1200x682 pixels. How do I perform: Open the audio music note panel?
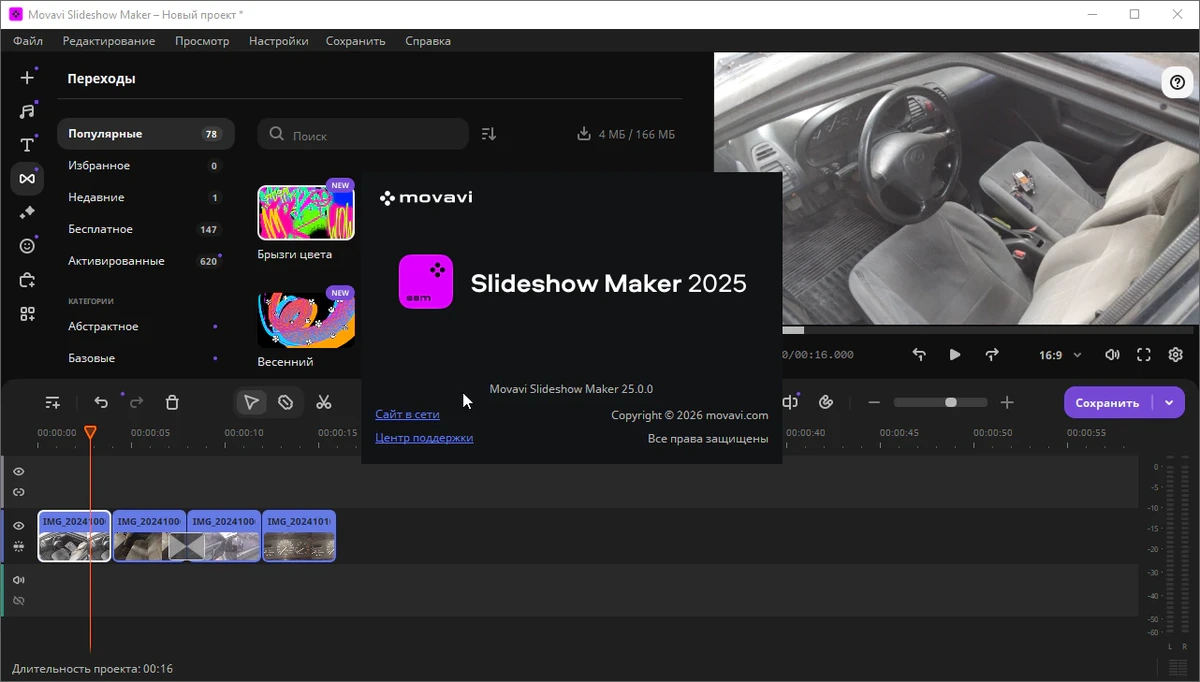[x=27, y=111]
